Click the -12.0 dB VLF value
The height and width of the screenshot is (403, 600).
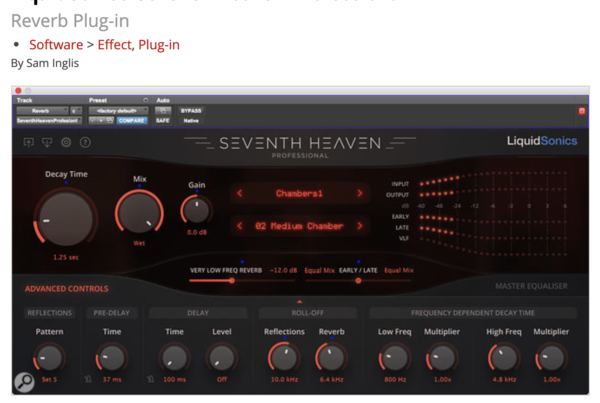pos(284,270)
